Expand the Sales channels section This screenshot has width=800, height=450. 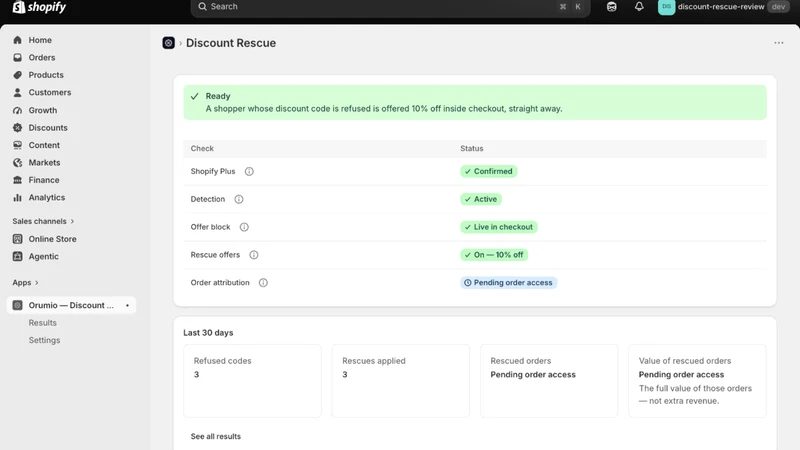[x=43, y=221]
